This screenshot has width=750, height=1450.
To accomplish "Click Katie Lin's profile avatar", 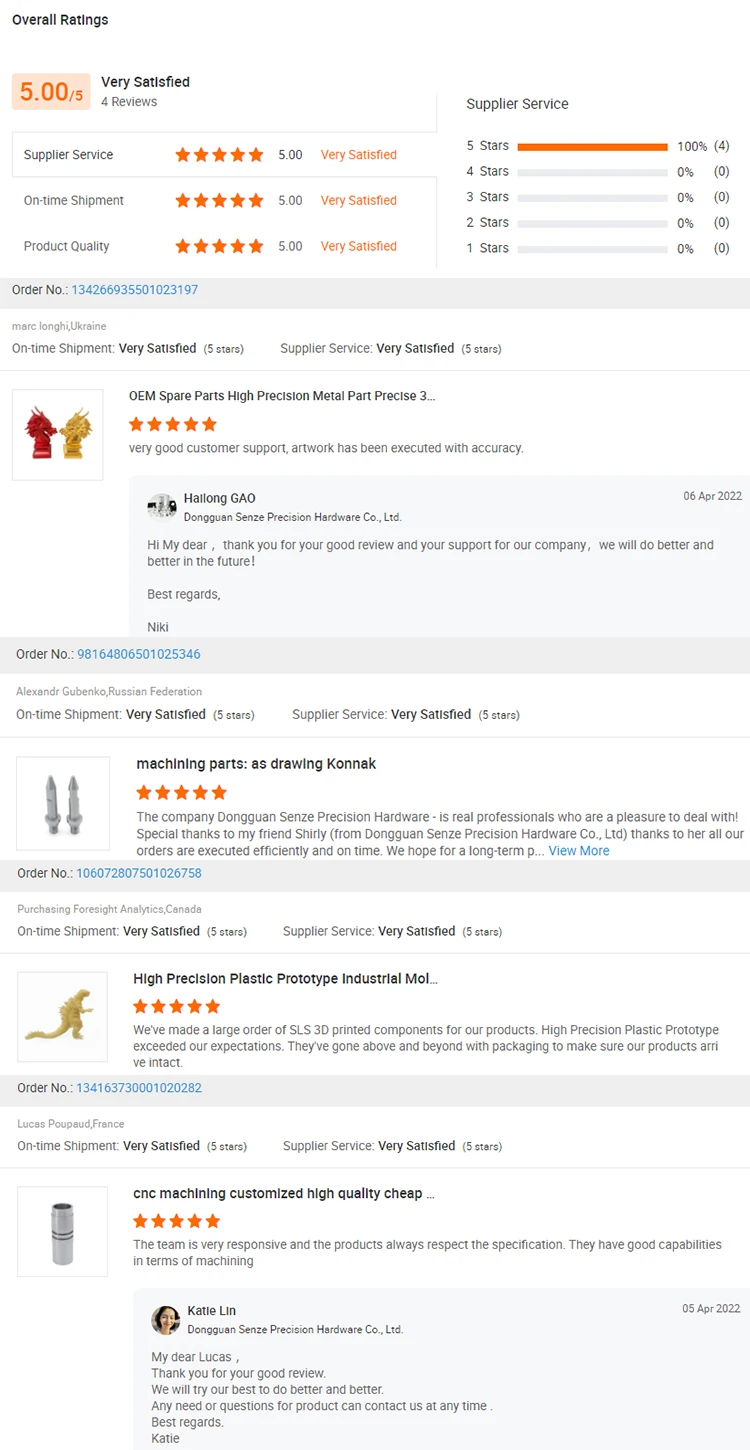I will pos(166,1320).
